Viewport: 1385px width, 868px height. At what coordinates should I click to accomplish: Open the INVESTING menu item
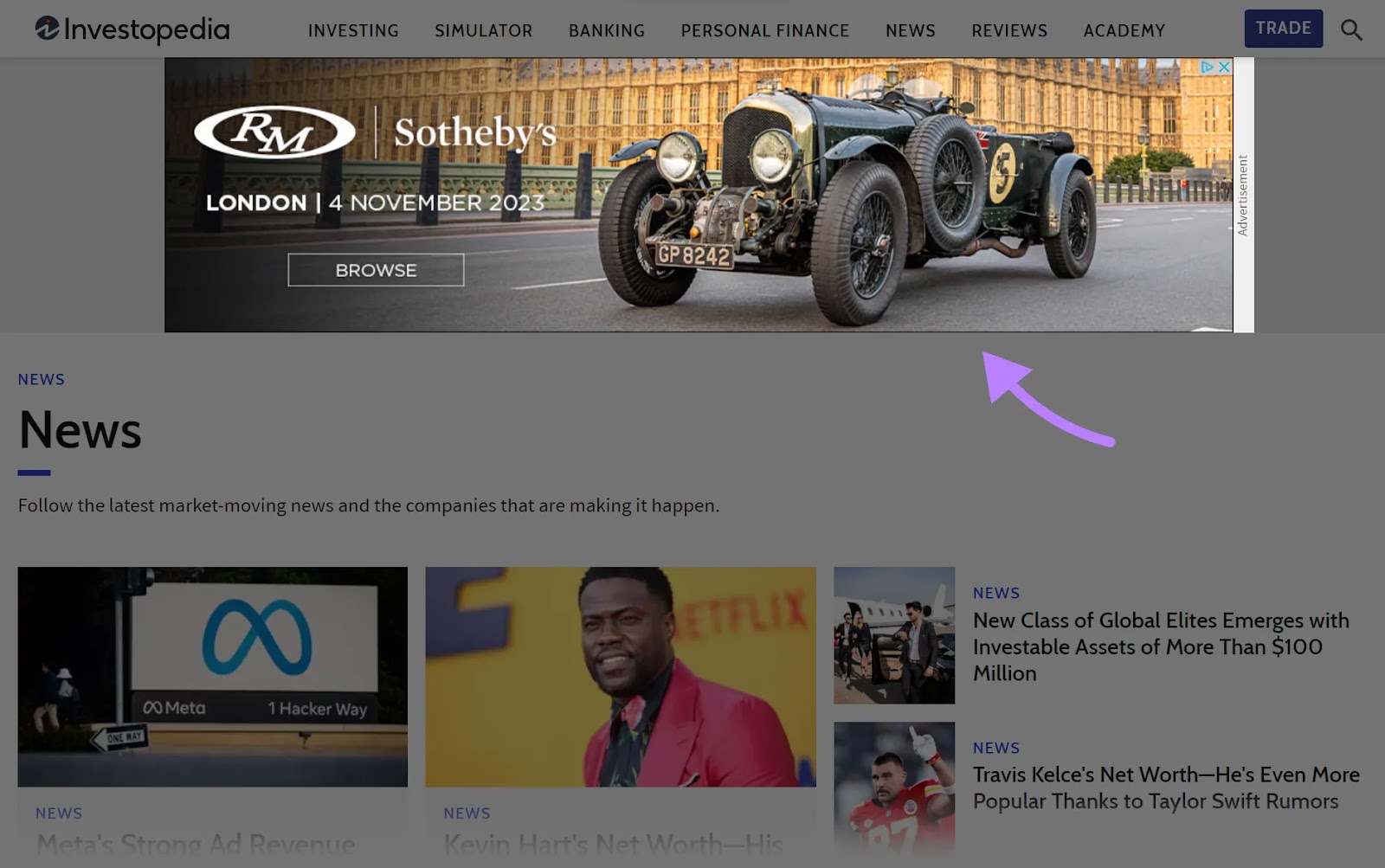pos(353,30)
